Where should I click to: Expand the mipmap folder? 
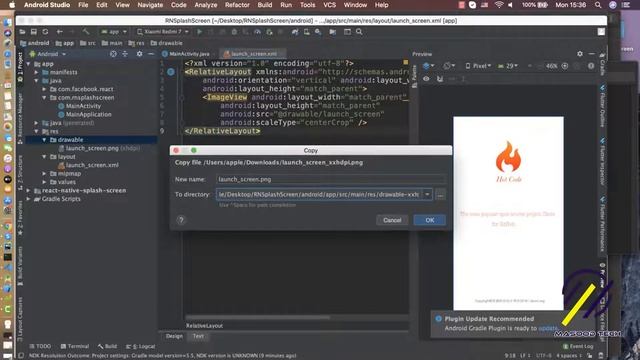point(44,173)
